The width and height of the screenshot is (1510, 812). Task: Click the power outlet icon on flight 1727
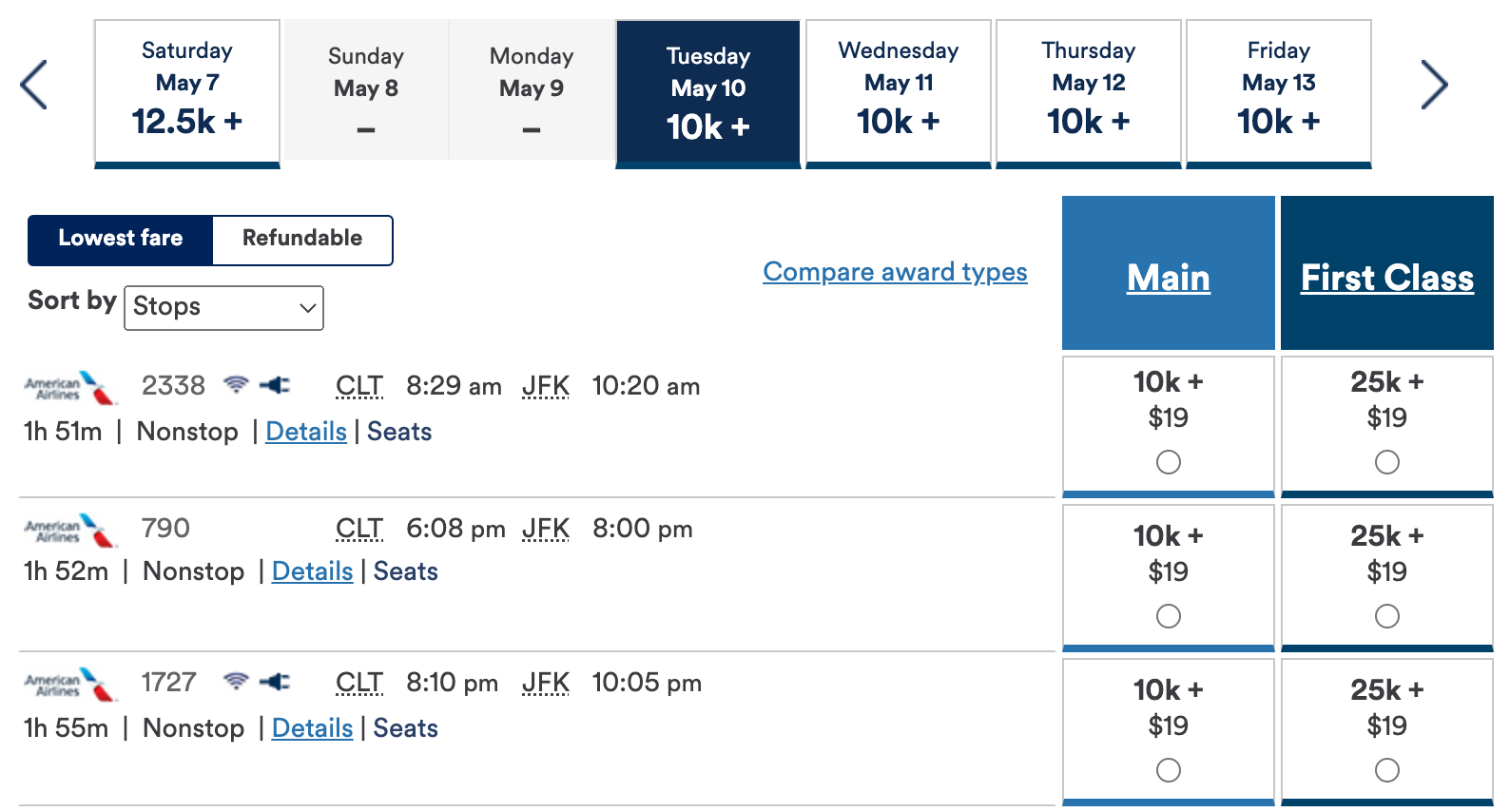pos(274,682)
